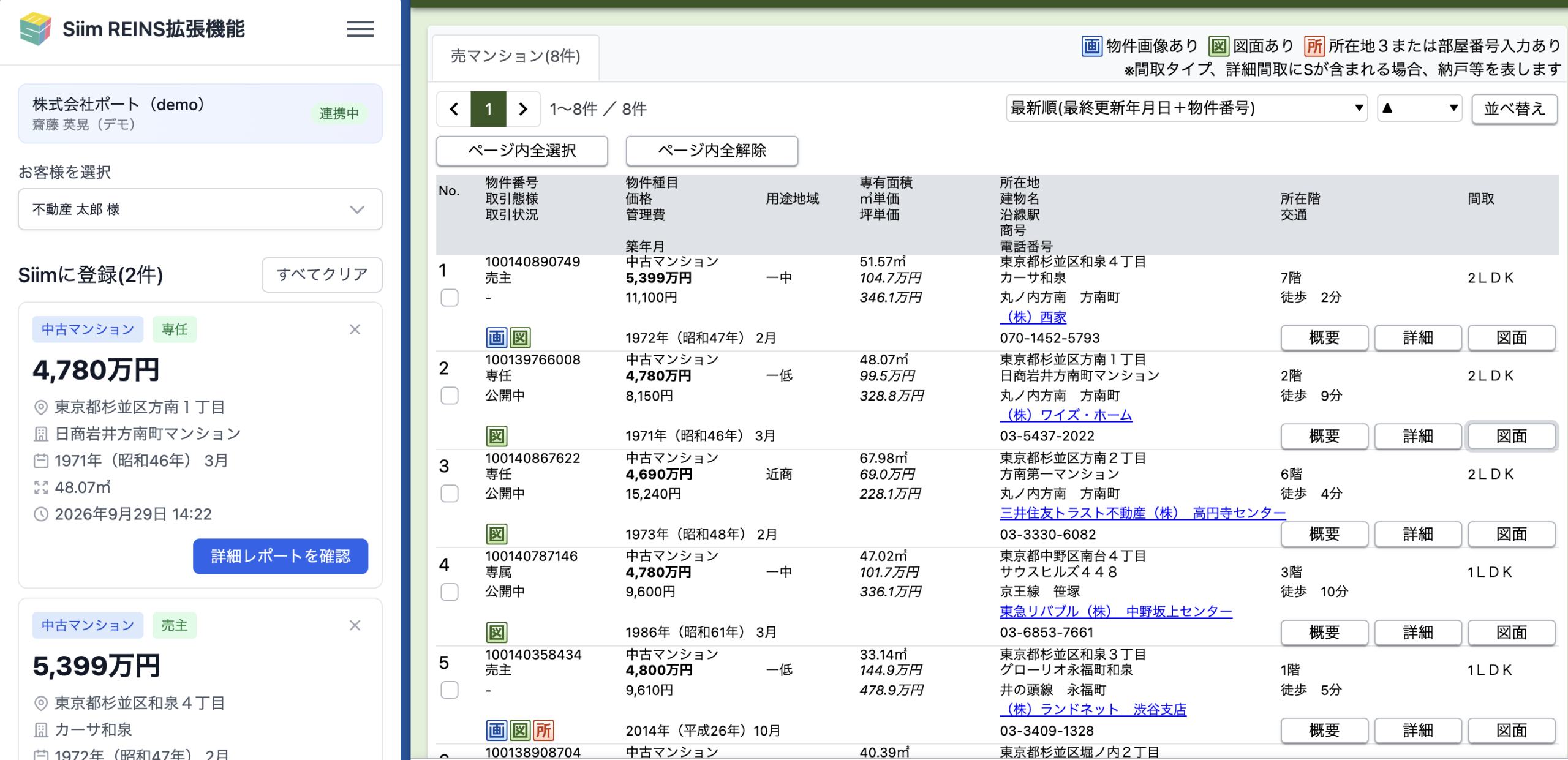Remove the 5,399万円 registered property card

355,625
